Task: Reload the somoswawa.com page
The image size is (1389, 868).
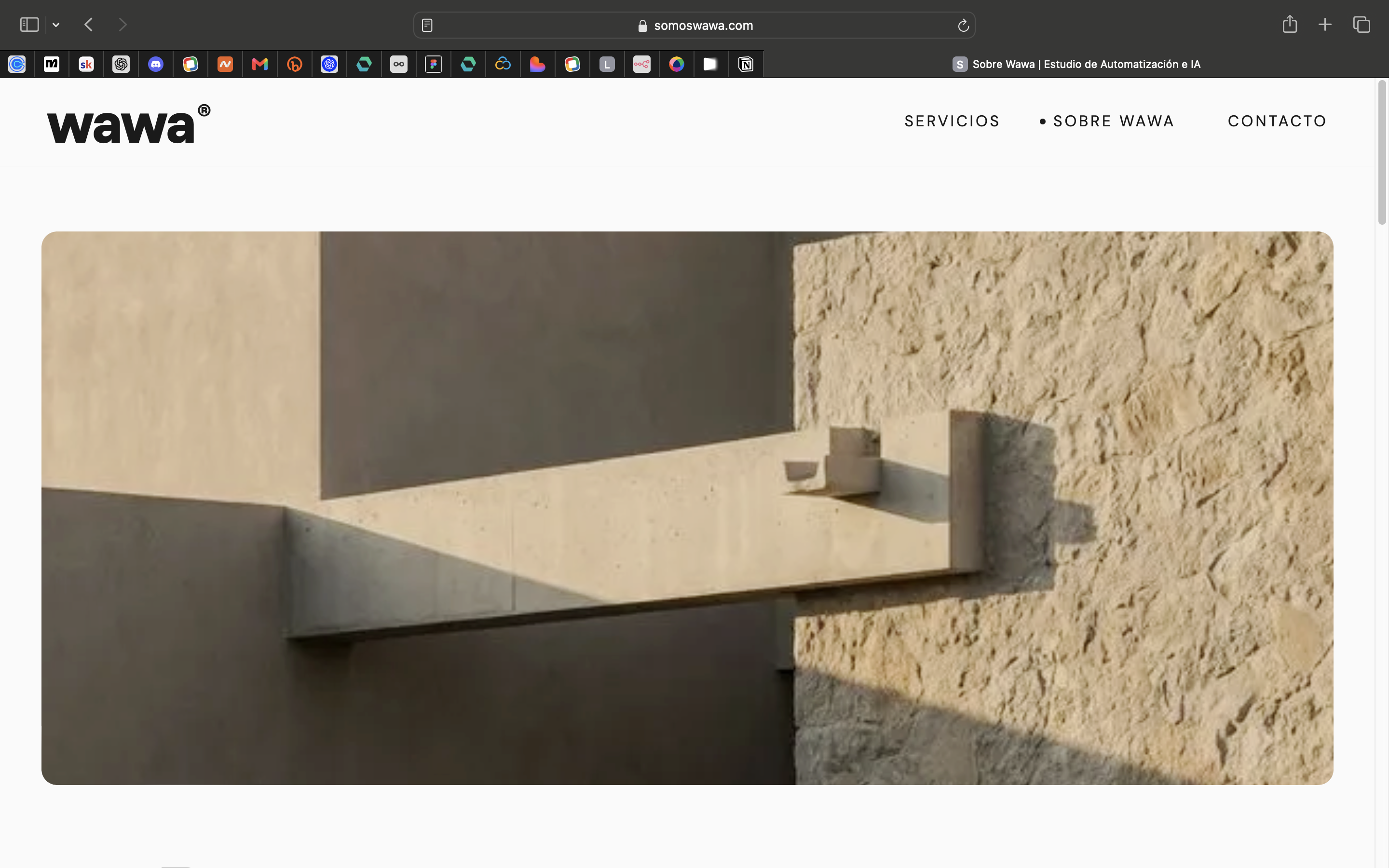Action: coord(963,25)
